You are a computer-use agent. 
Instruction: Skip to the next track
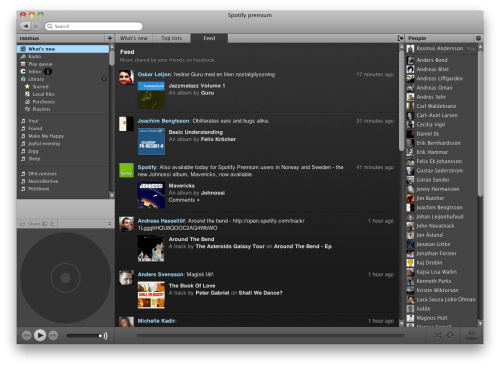53,335
